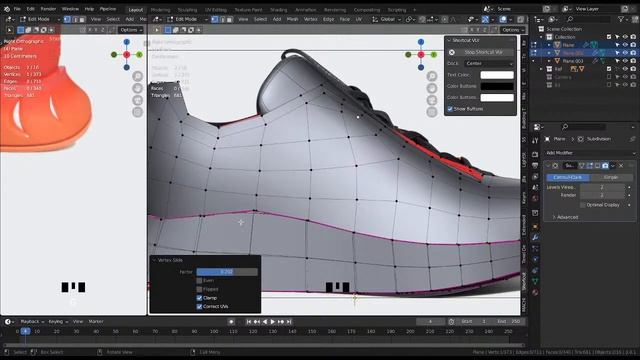Toggle the Correct UVs checkbox
The image size is (640, 360).
pos(199,307)
